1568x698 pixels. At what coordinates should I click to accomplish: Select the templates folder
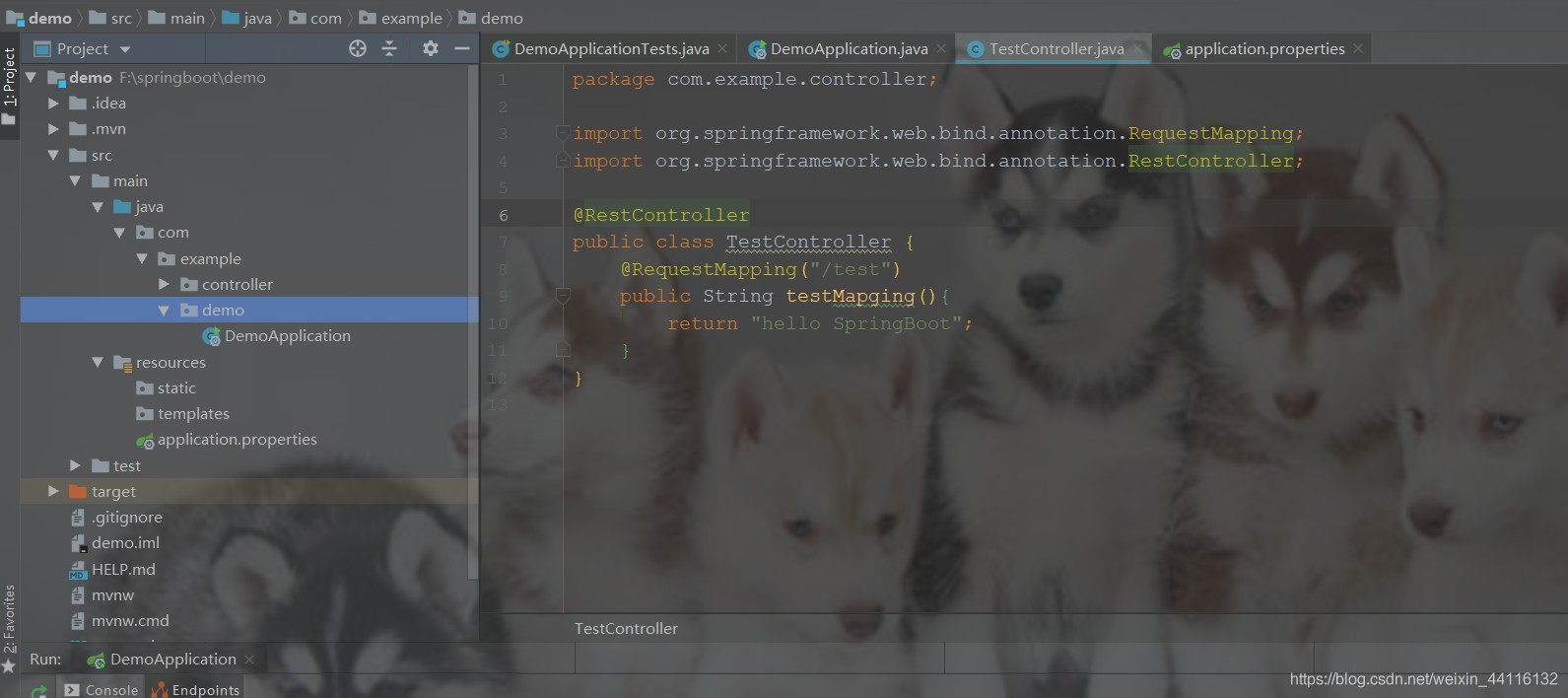[182, 414]
